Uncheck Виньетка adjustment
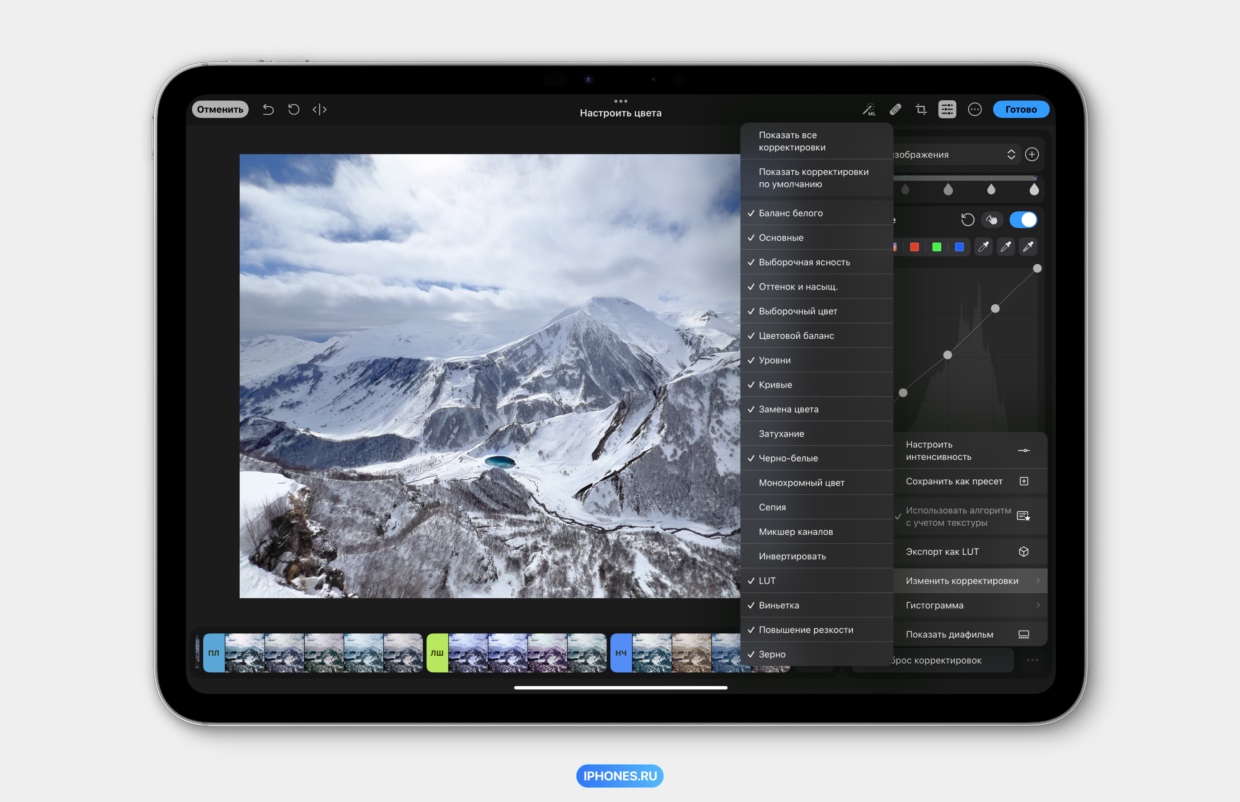Viewport: 1240px width, 802px height. coord(817,605)
